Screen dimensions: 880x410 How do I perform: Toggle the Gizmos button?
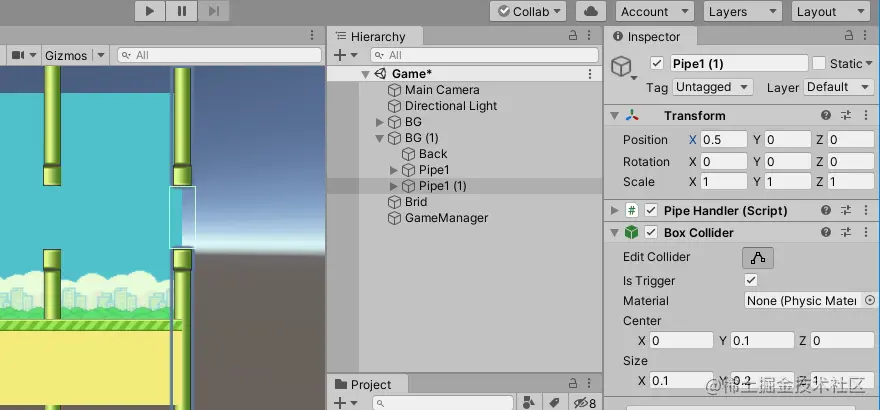click(66, 56)
